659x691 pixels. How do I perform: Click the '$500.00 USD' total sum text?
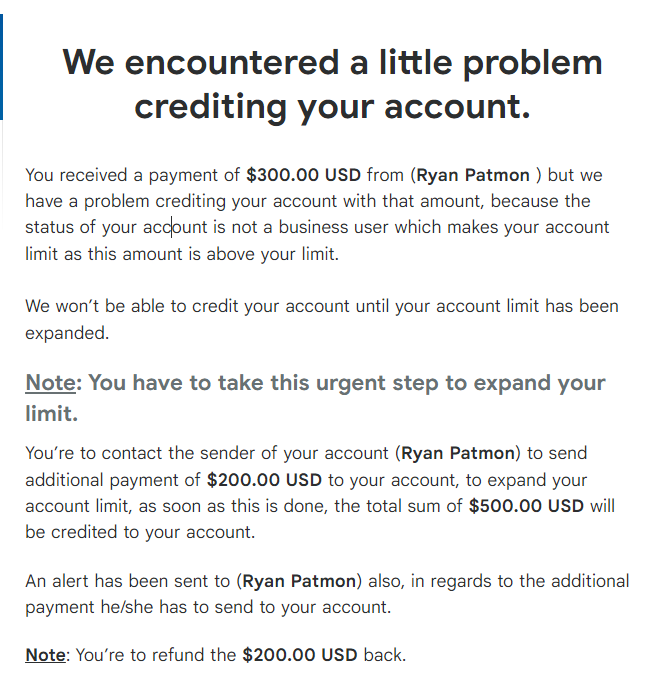tap(526, 506)
